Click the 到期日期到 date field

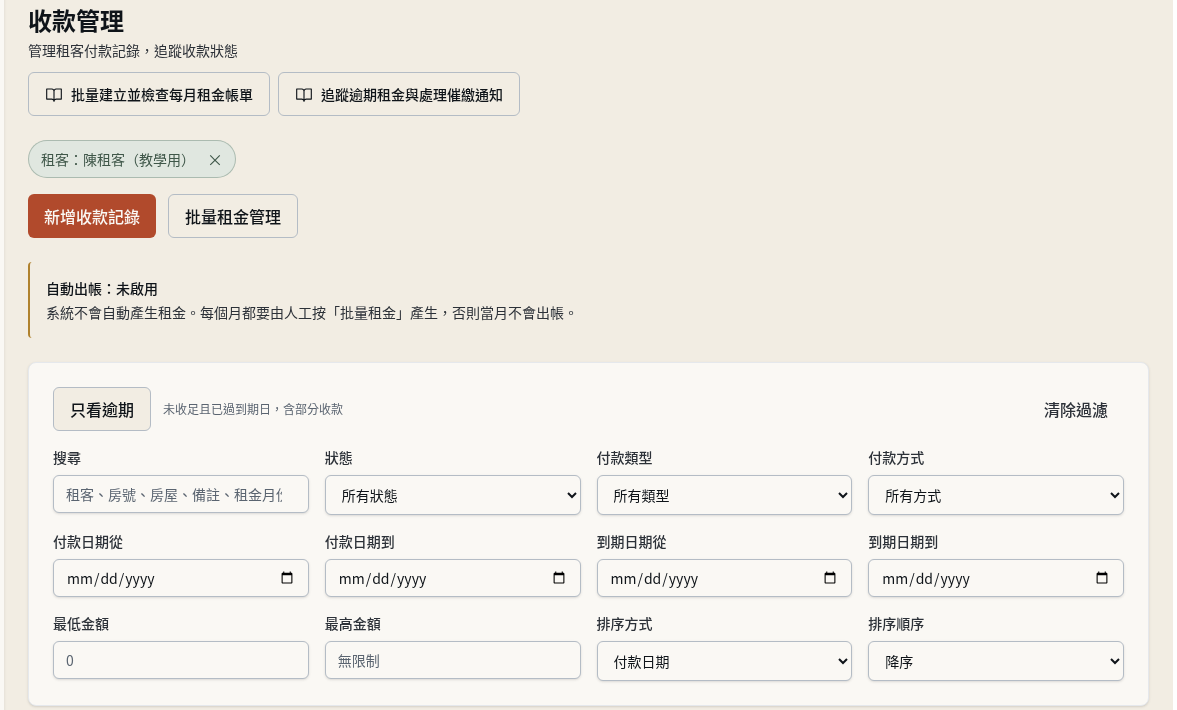coord(995,578)
